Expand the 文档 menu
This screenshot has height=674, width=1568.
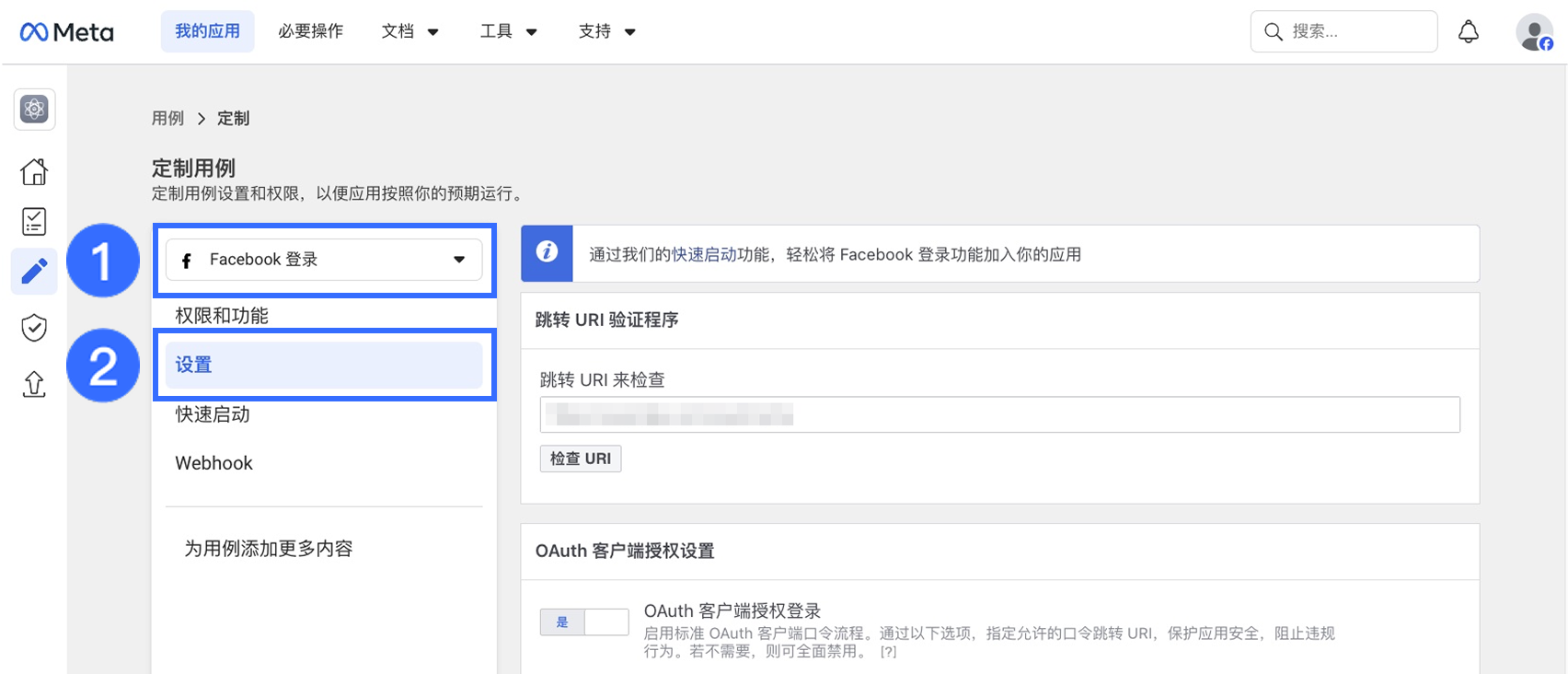coord(410,32)
